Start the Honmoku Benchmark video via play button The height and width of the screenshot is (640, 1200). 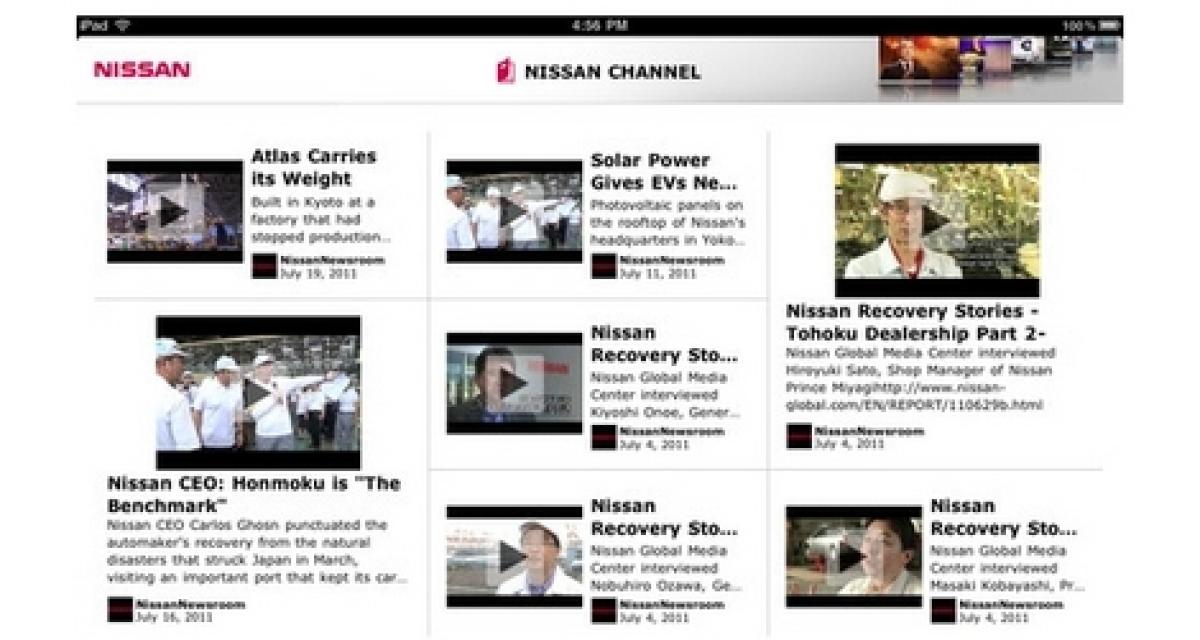(x=258, y=393)
